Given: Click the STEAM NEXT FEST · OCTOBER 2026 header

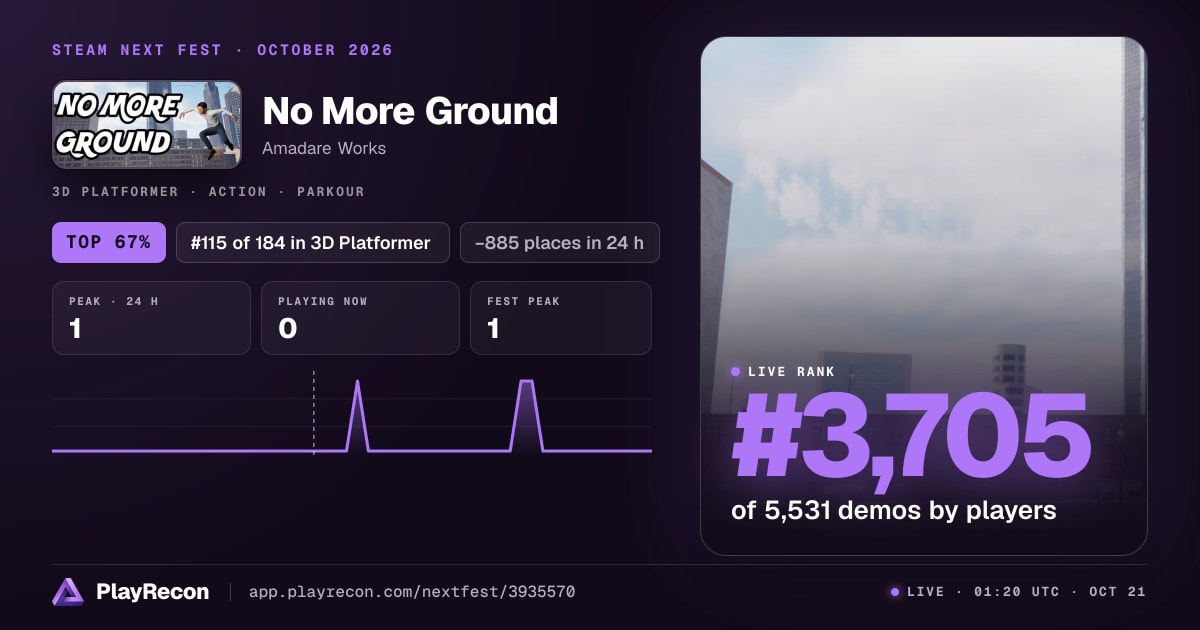Looking at the screenshot, I should click(223, 50).
